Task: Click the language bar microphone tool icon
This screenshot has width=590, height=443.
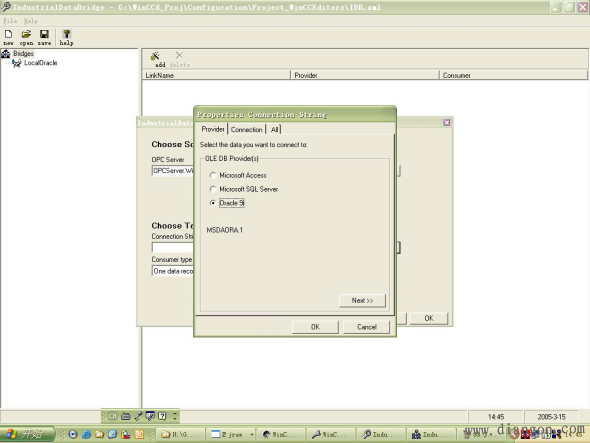Action: point(138,416)
